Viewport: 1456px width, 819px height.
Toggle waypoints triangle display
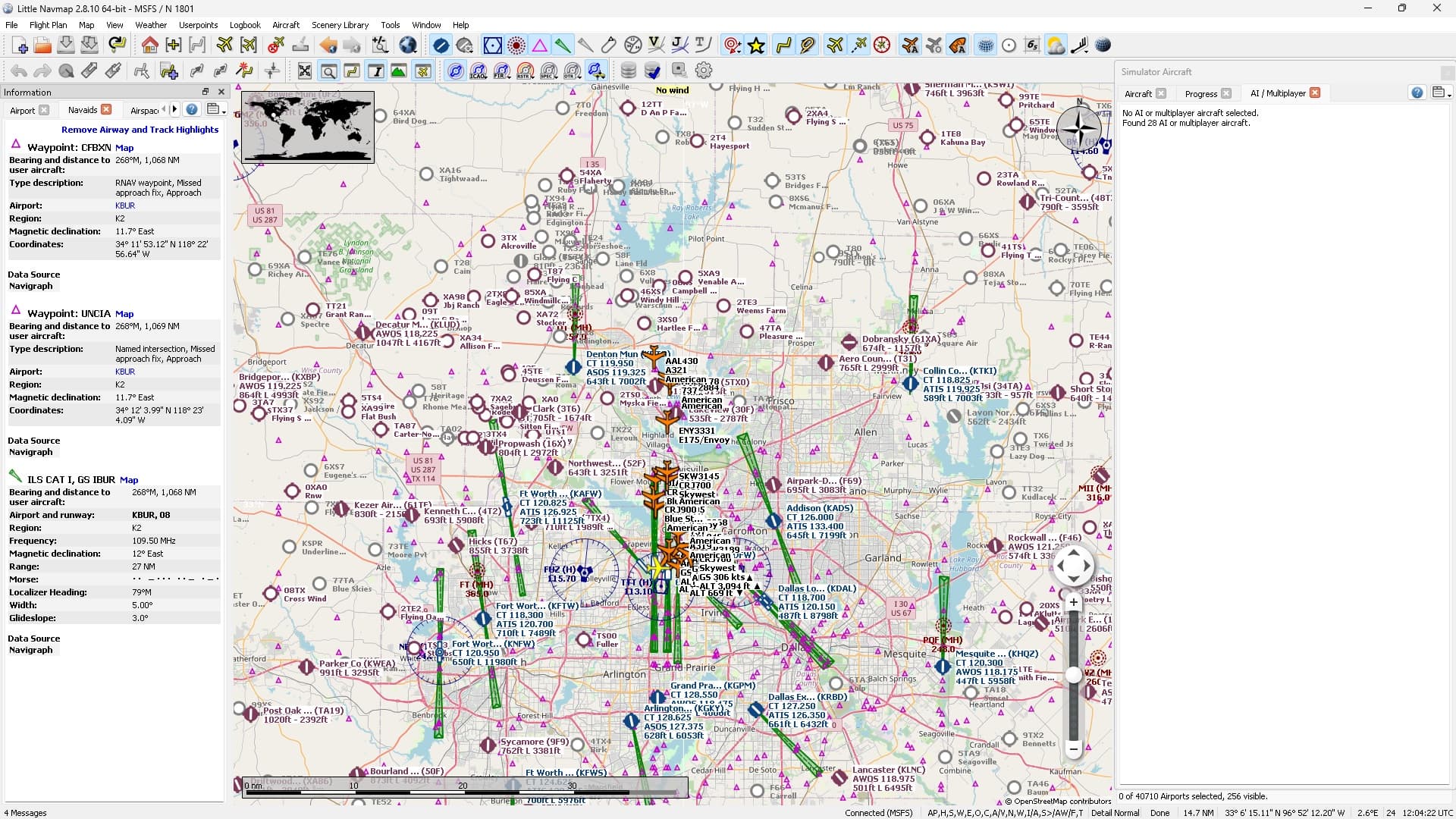[539, 45]
